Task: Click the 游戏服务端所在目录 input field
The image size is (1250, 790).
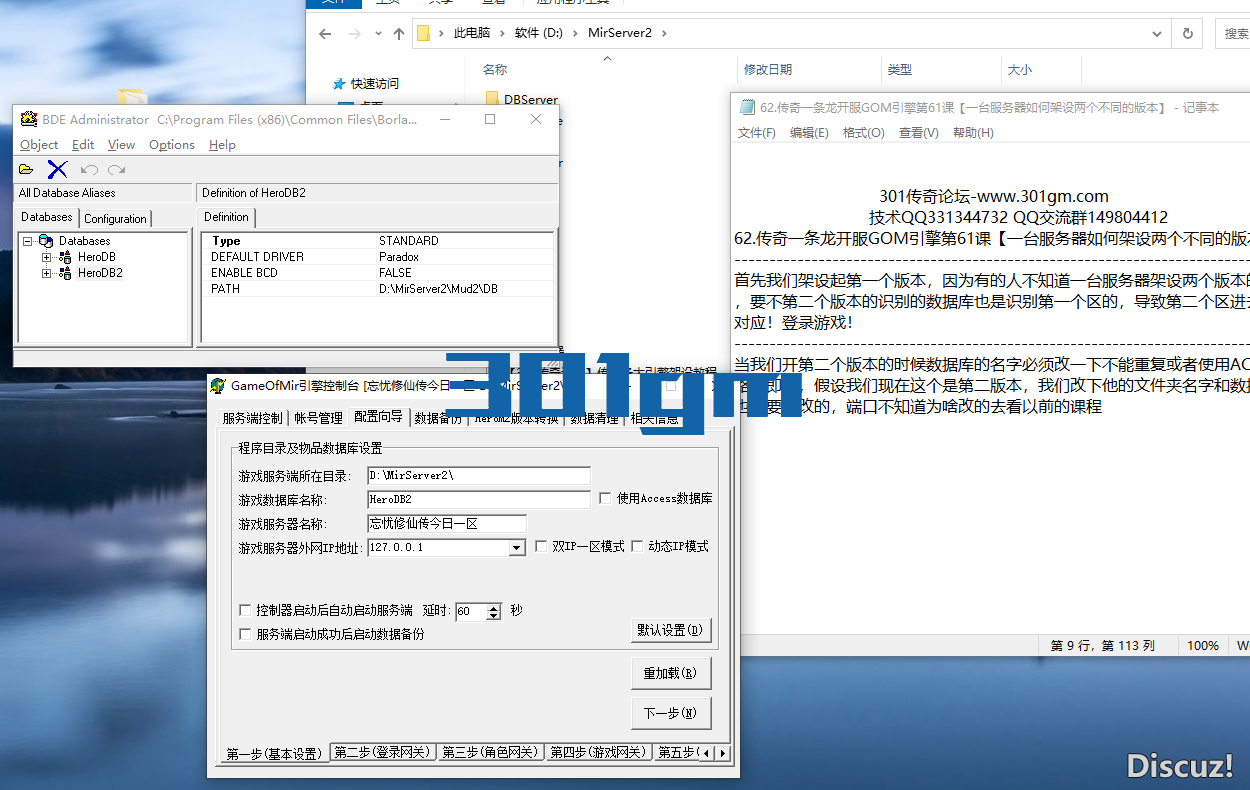Action: coord(478,475)
